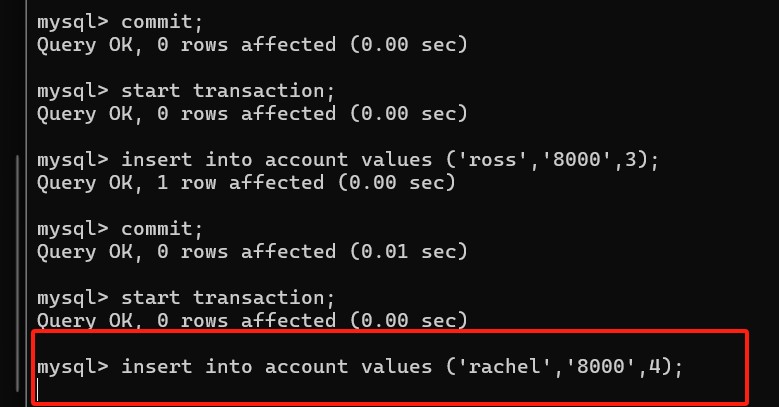Click the upper 'start transaction;' command

(x=228, y=91)
